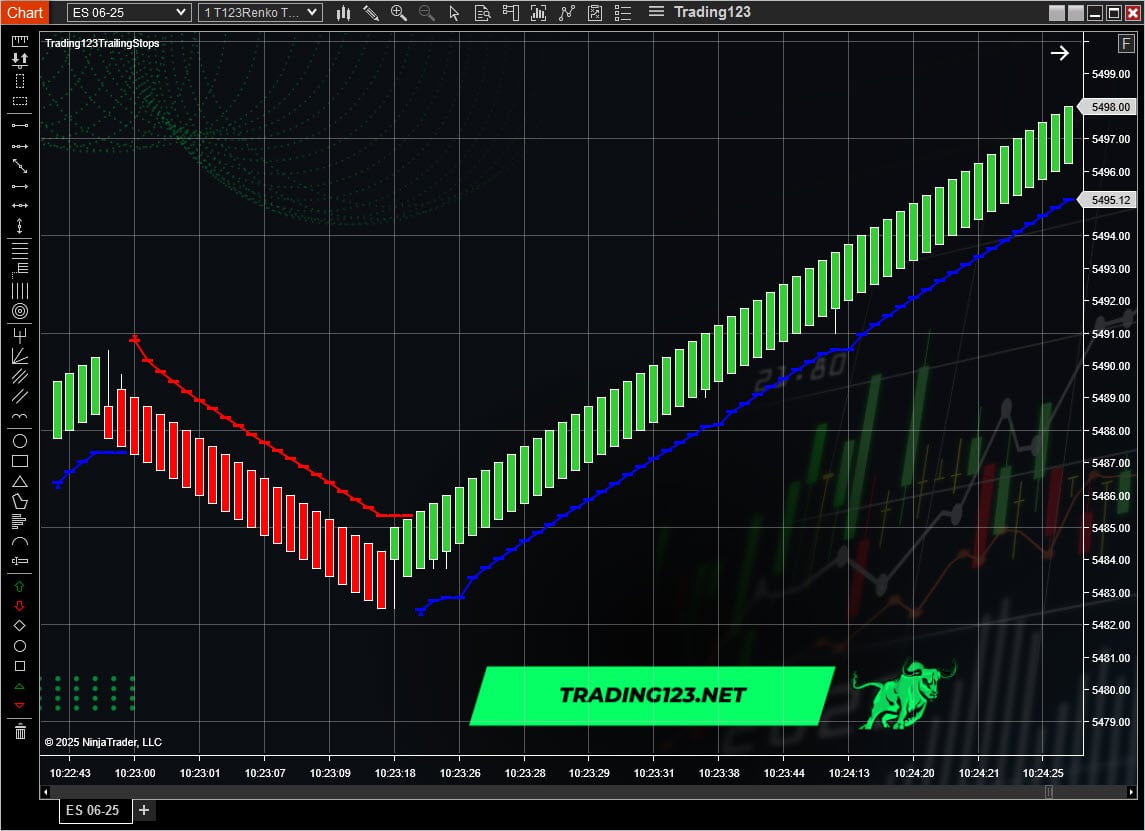Toggle fixed price scale using the F button
The image size is (1145, 831).
tap(1124, 43)
